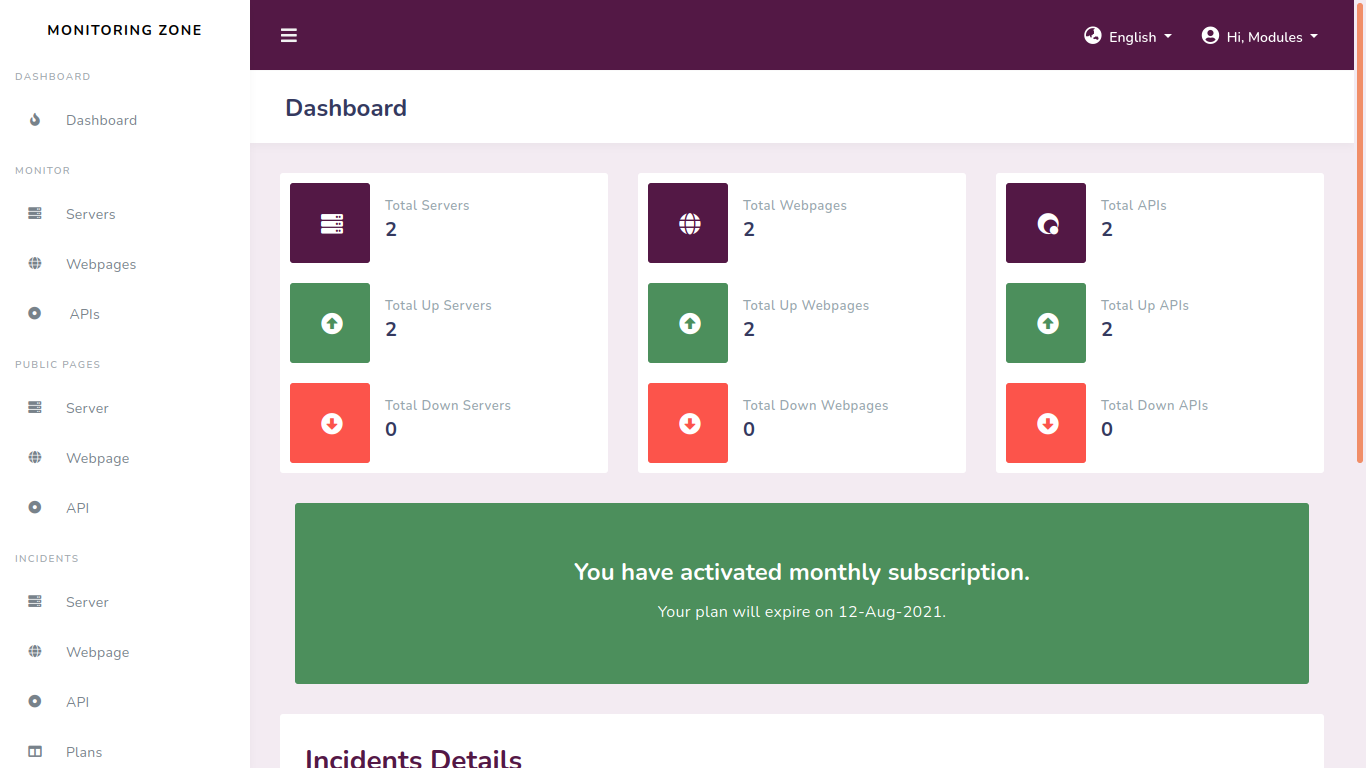
Task: Click the Total Servers purple icon tile
Action: tap(330, 223)
